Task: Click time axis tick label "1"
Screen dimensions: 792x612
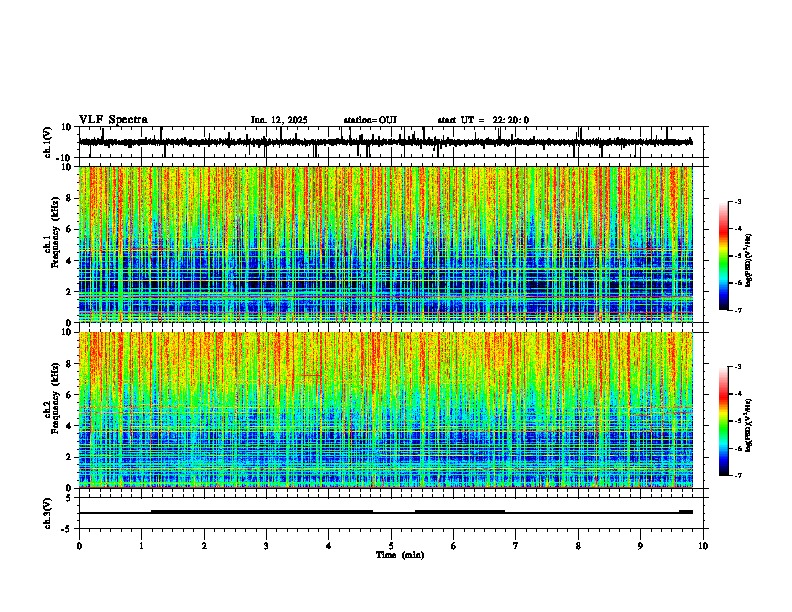Action: (x=141, y=546)
